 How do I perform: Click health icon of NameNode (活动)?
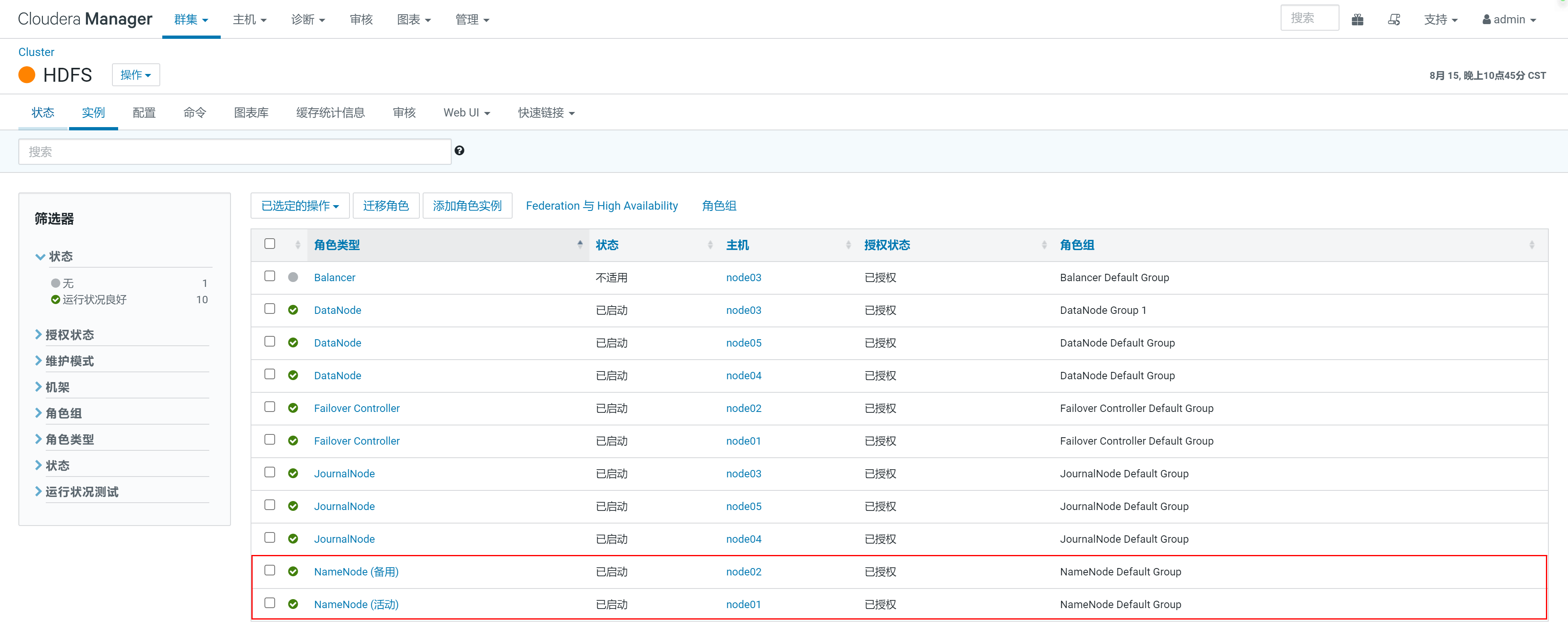(293, 604)
